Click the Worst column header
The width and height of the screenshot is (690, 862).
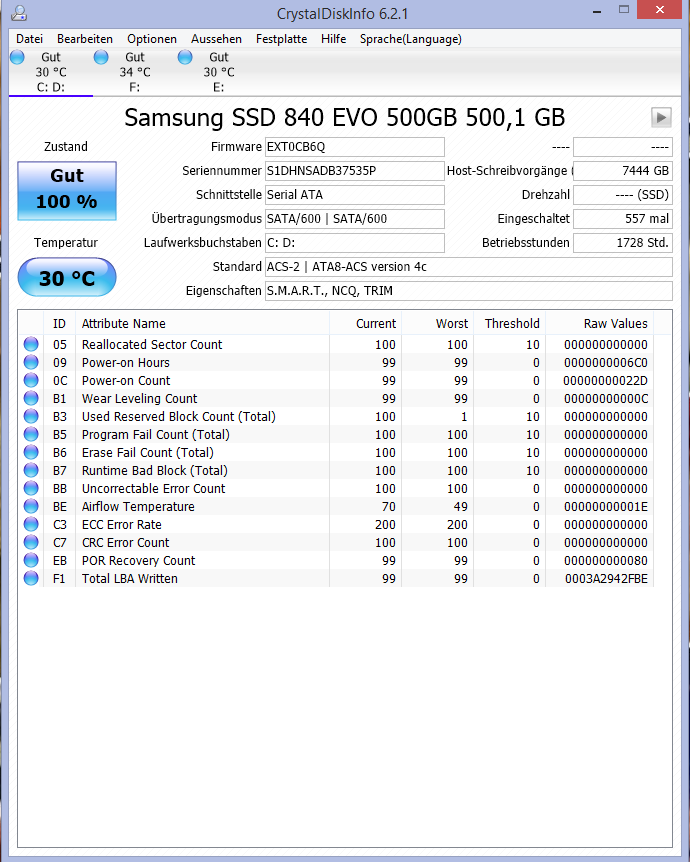pos(438,323)
